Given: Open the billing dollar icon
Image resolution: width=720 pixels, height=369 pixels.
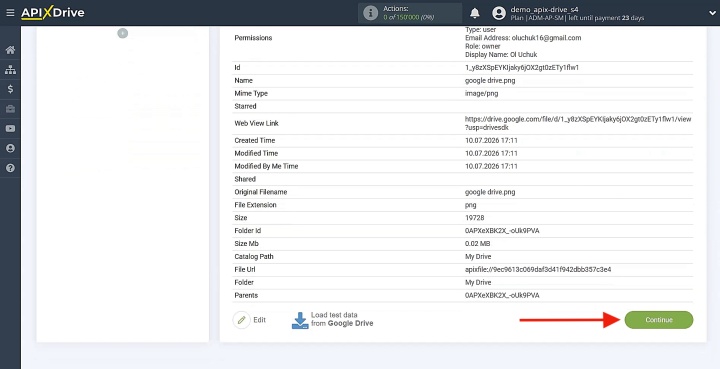Looking at the screenshot, I should [x=10, y=89].
